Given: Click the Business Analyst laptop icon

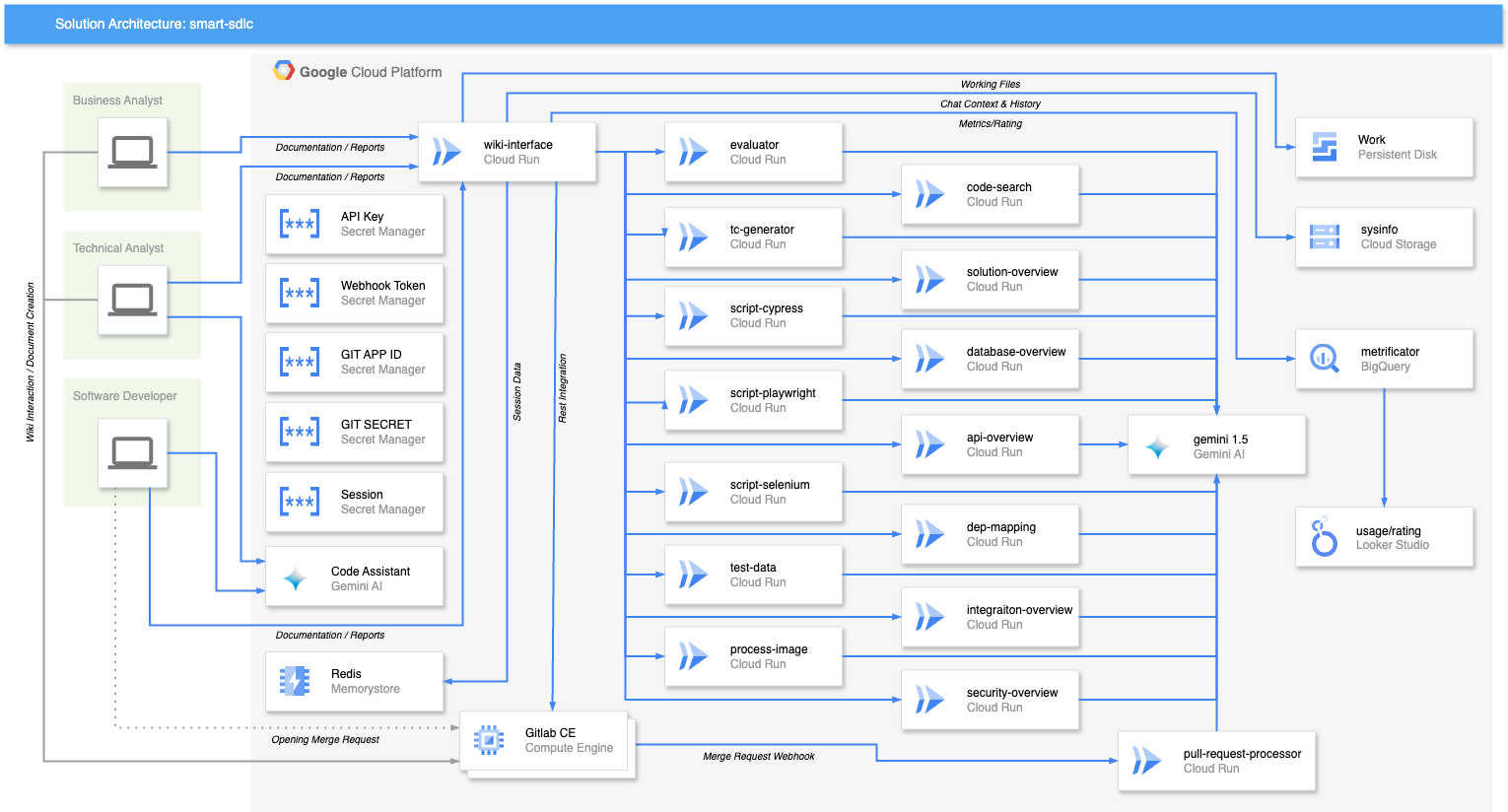Looking at the screenshot, I should pos(132,153).
